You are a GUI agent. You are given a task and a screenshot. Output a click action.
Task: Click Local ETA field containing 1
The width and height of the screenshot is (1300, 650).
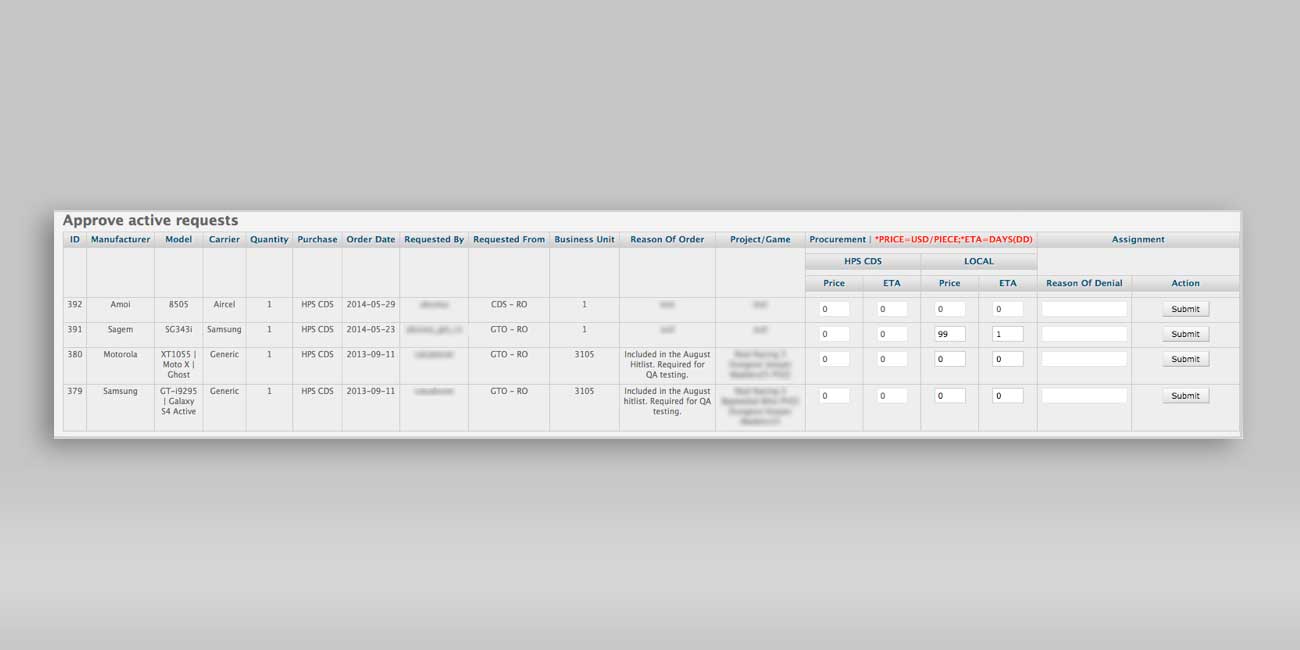coord(1007,334)
